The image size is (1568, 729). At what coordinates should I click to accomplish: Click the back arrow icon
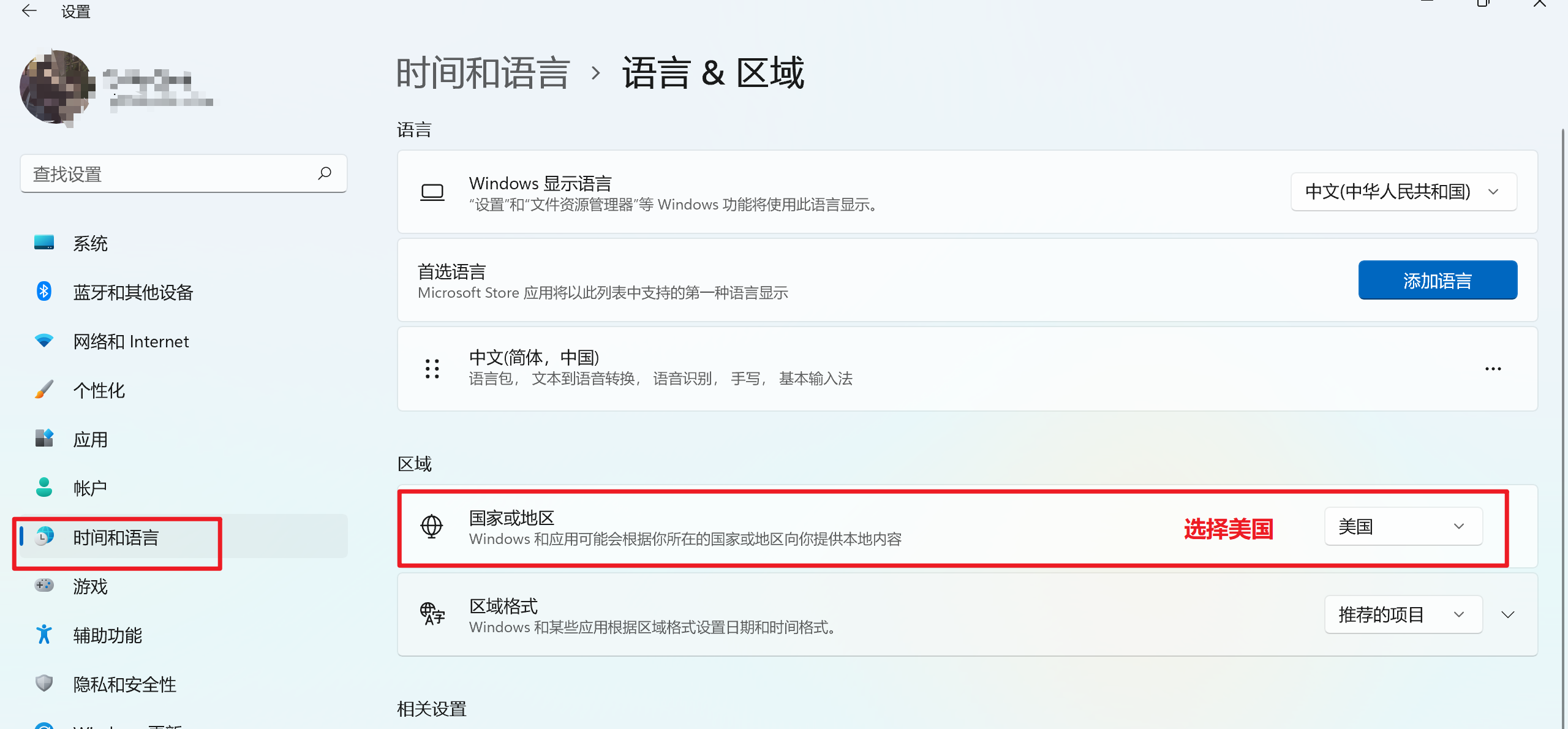[x=29, y=10]
